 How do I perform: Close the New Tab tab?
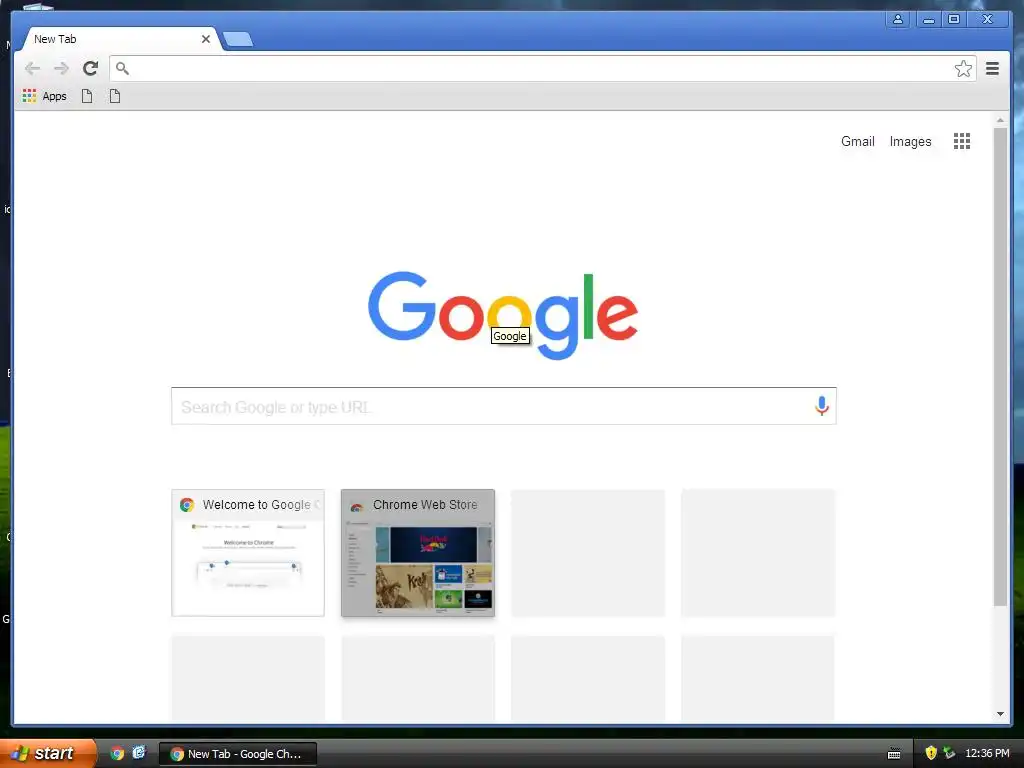(x=206, y=39)
